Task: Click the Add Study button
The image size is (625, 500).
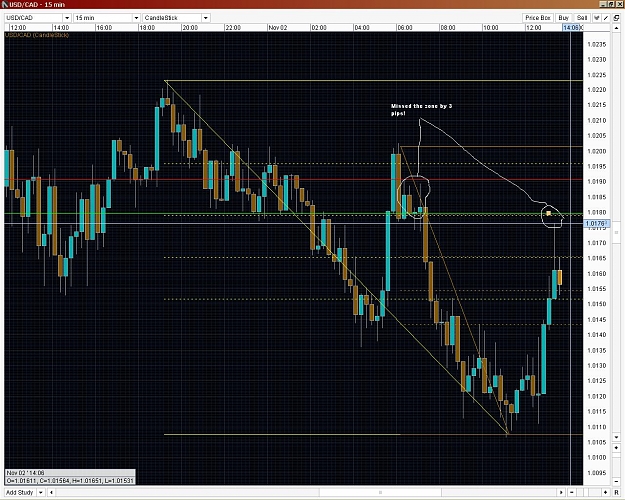Action: click(x=20, y=492)
